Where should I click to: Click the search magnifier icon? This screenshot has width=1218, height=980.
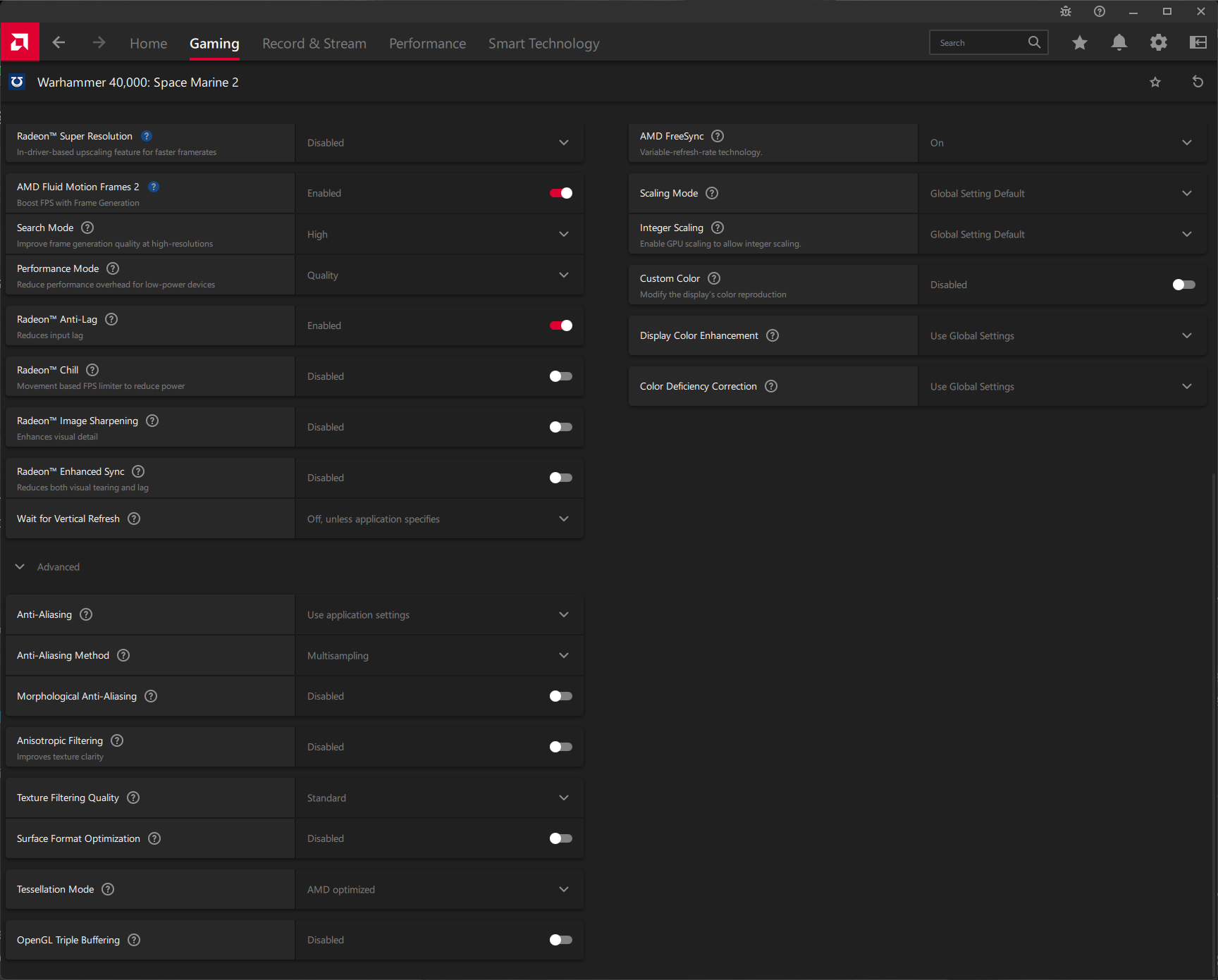coord(1034,42)
